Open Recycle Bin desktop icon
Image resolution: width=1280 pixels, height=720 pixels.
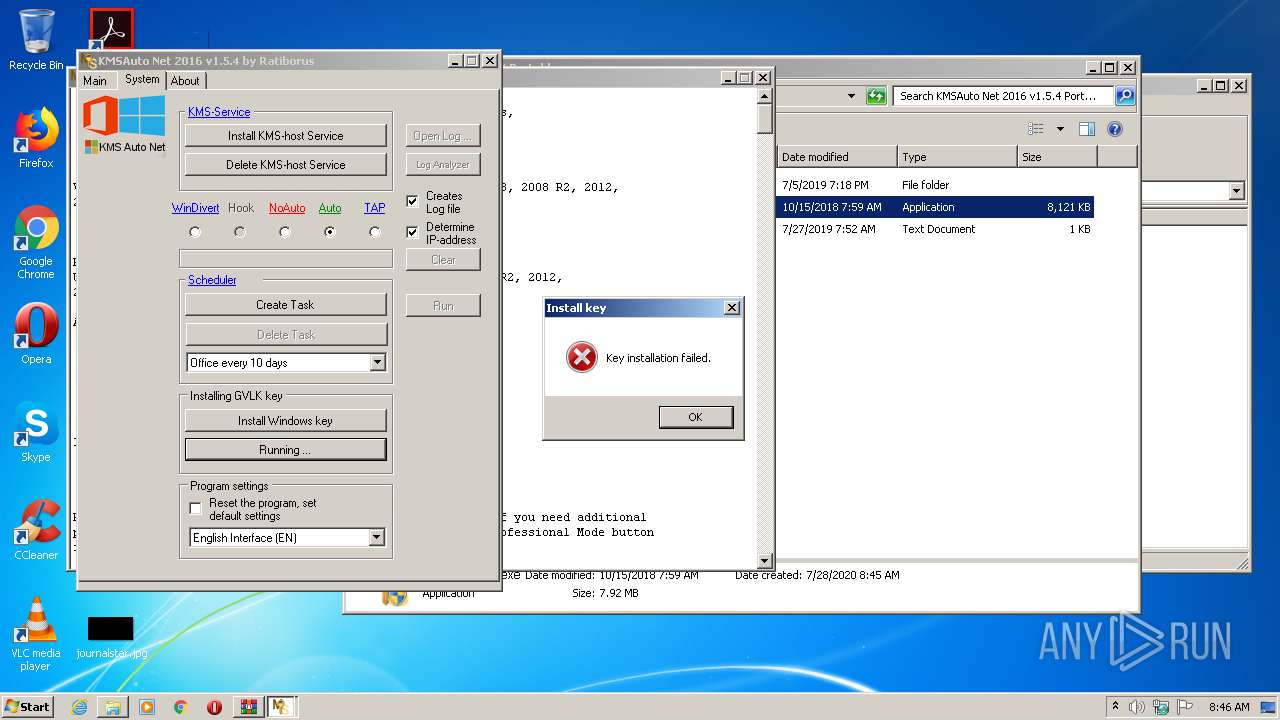(x=36, y=40)
